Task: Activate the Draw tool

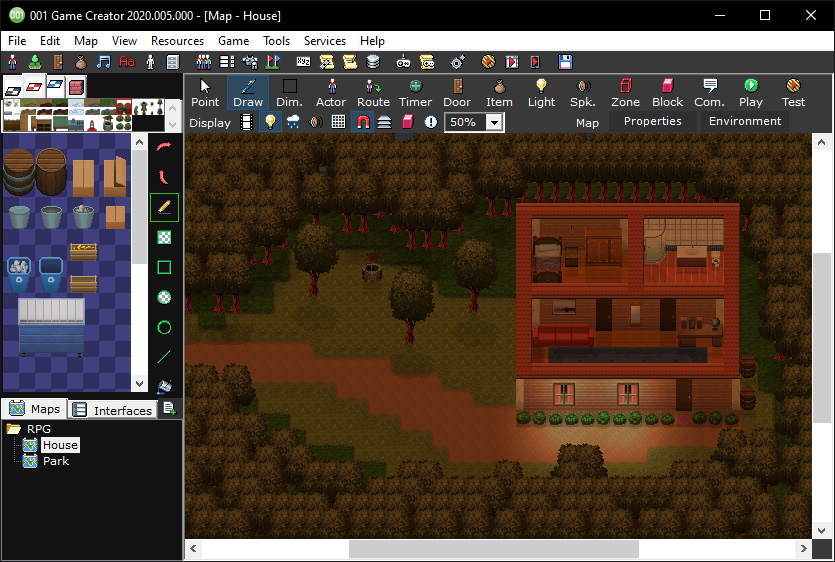Action: [248, 93]
